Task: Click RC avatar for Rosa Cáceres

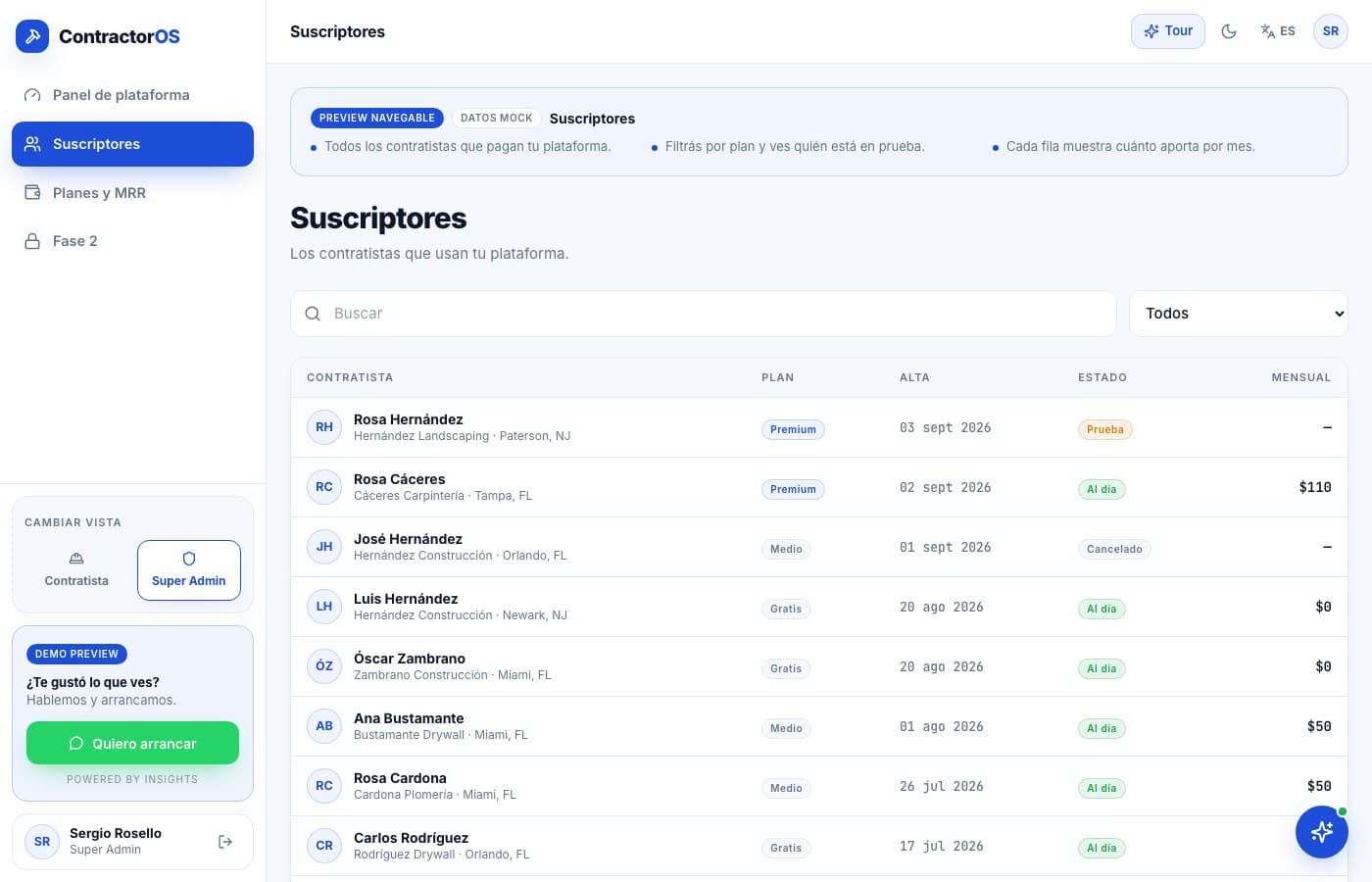Action: pos(324,487)
